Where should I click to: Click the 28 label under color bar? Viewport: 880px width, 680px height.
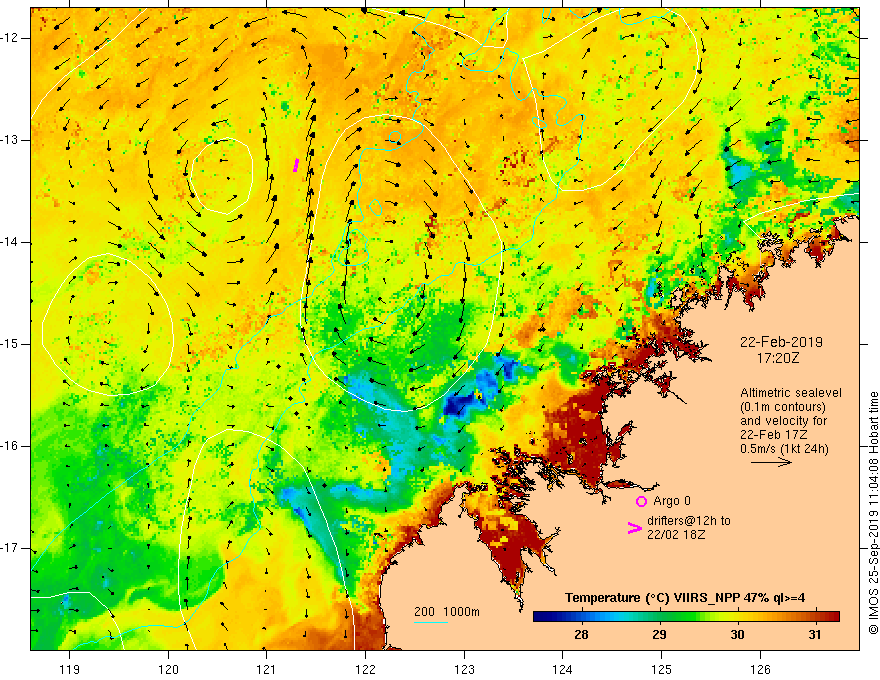581,635
